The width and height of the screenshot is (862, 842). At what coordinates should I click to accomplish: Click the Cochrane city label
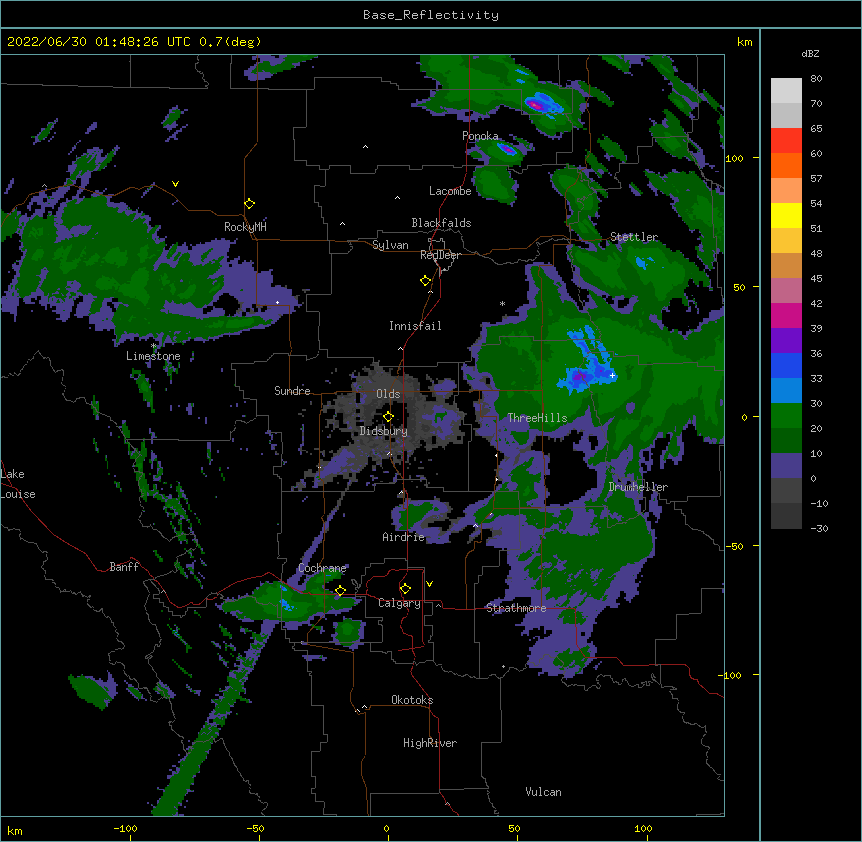coord(322,568)
